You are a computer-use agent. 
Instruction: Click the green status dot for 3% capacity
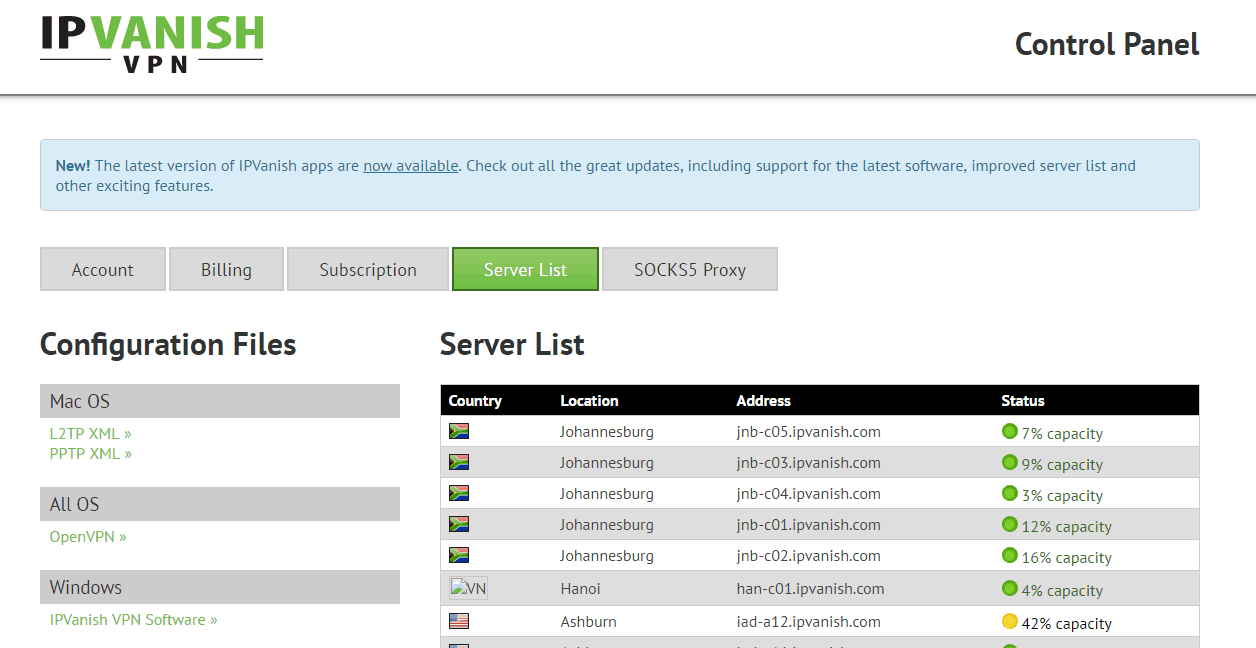coord(1010,494)
